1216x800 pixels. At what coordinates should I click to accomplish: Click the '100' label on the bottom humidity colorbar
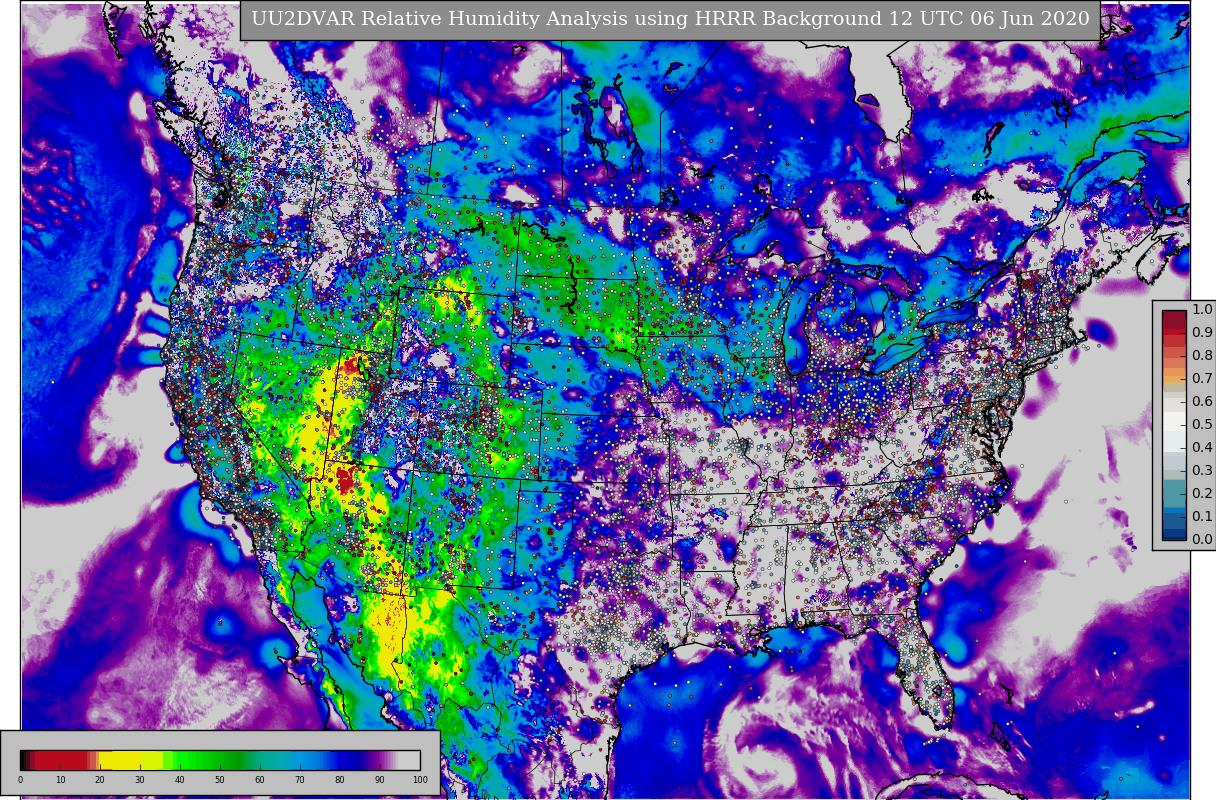tap(420, 780)
